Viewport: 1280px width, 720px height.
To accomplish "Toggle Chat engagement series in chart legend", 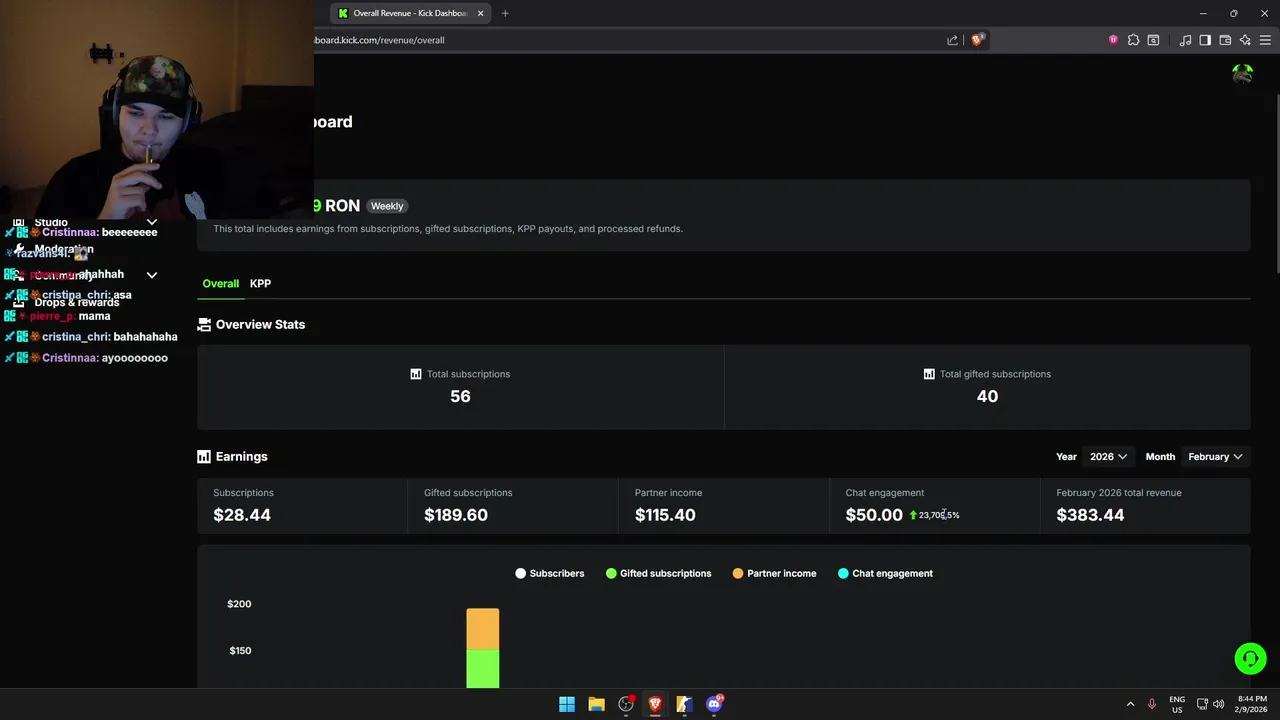I will 885,573.
